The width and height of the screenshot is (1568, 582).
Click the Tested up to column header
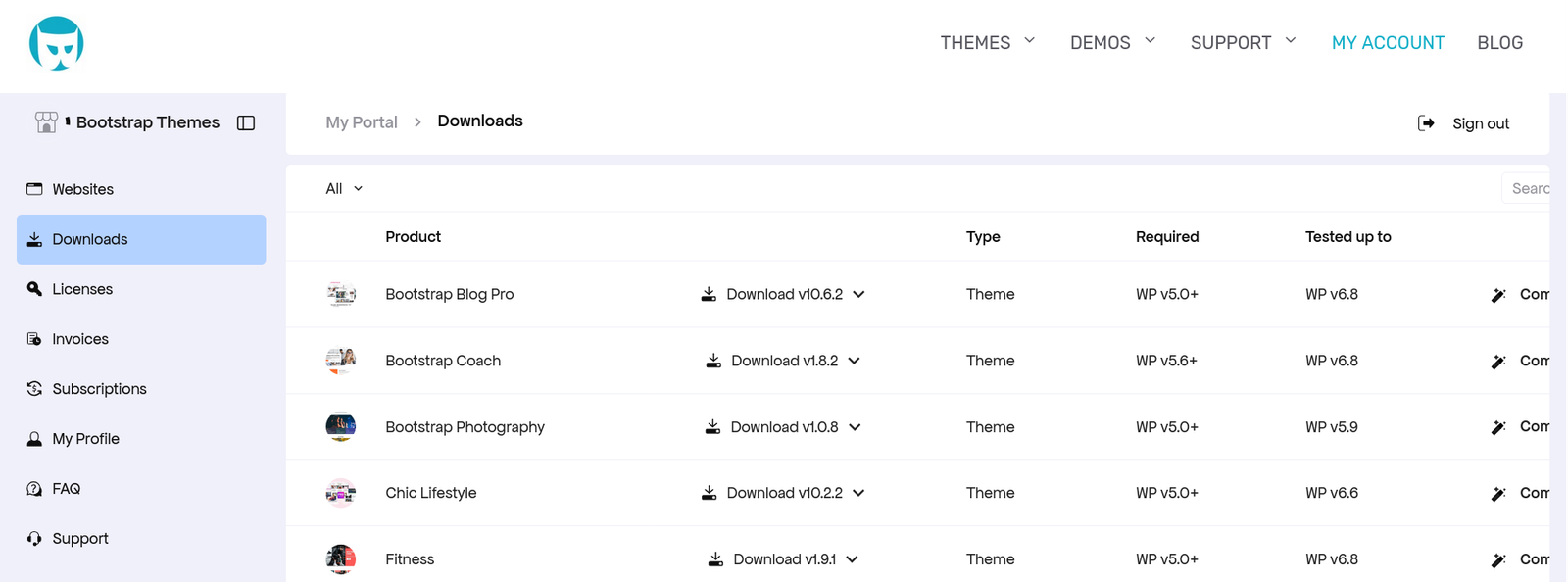[1347, 237]
